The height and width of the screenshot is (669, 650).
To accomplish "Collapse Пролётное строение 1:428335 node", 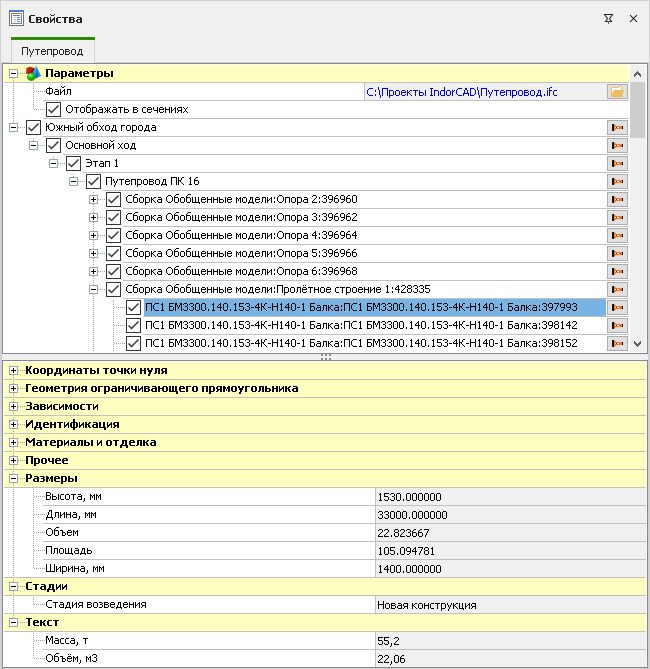I will [x=93, y=289].
